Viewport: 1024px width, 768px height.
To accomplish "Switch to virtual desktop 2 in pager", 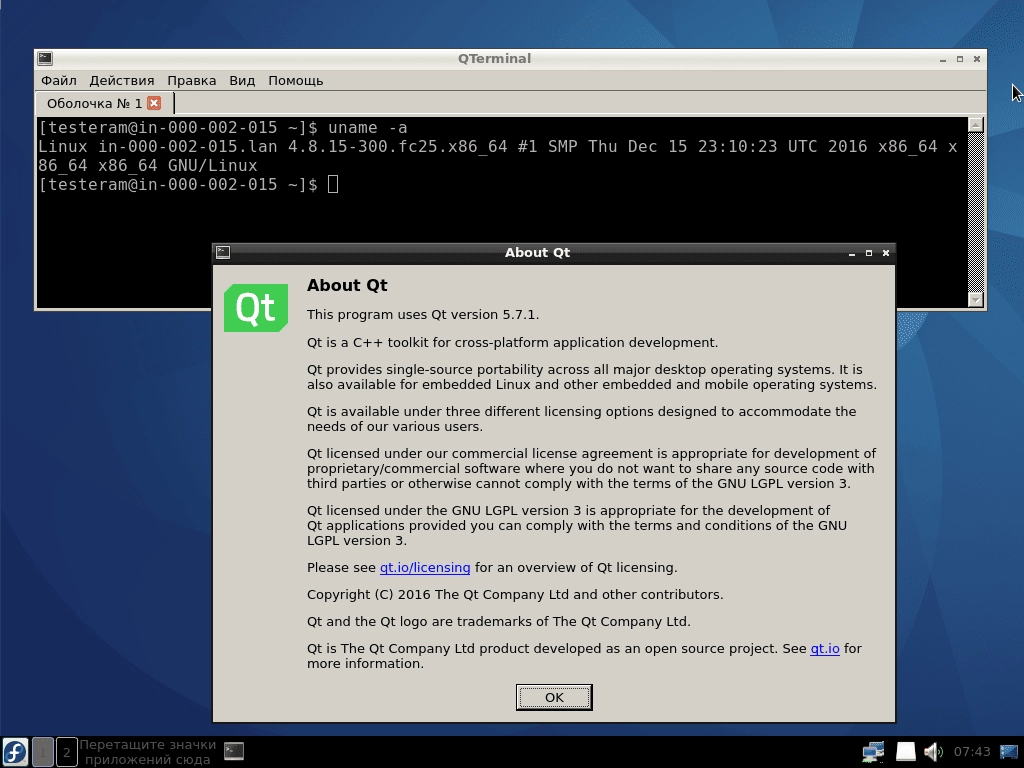I will 66,752.
